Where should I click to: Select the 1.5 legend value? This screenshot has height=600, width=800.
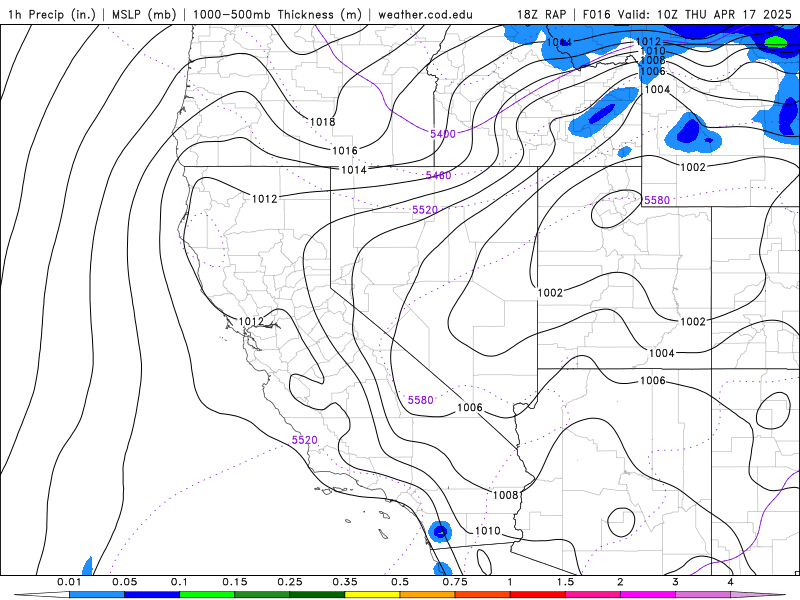565,582
